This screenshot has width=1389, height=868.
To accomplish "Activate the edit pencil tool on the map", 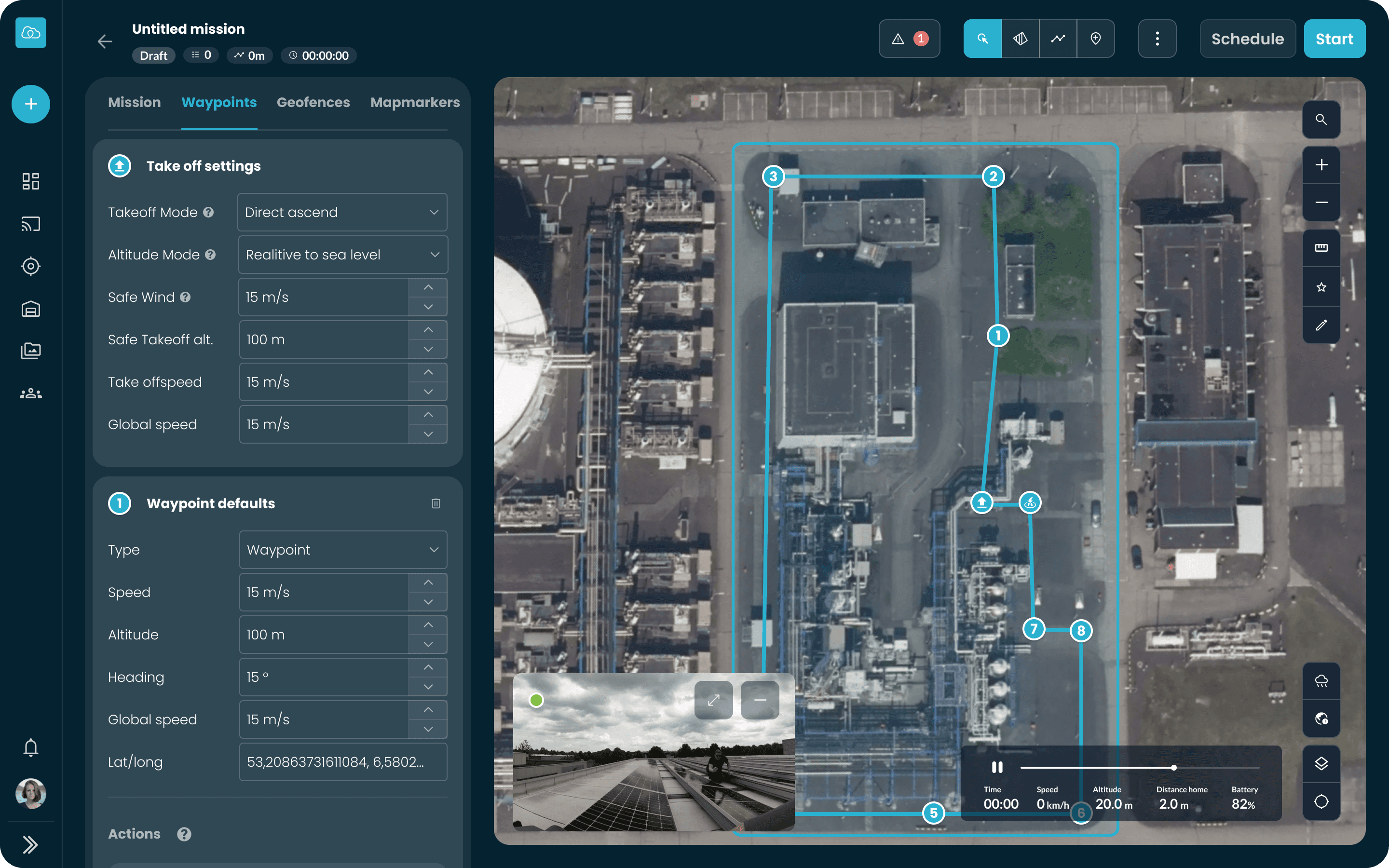I will coord(1321,325).
